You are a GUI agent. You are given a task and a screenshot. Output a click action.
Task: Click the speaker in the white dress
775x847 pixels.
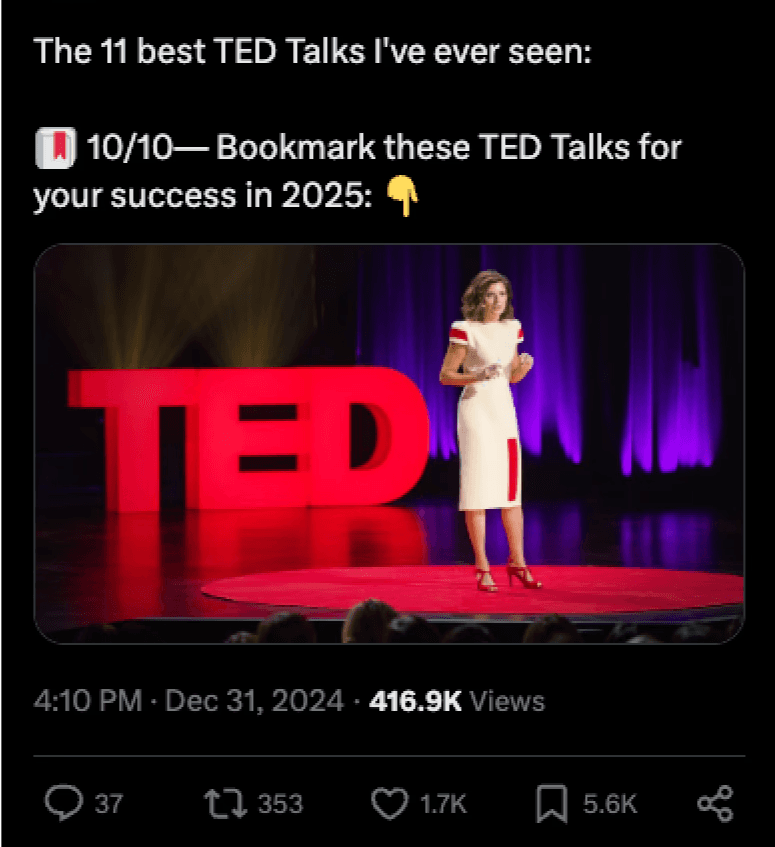click(x=490, y=430)
